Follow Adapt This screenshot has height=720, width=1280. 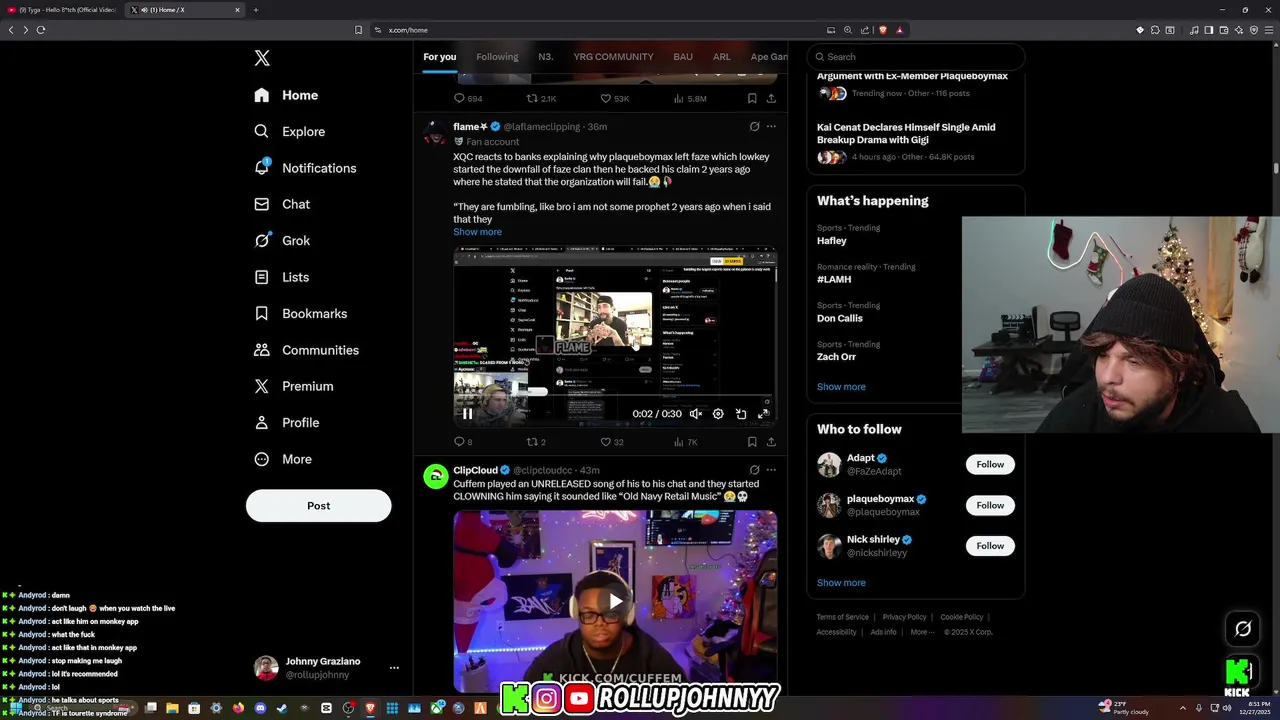click(990, 464)
